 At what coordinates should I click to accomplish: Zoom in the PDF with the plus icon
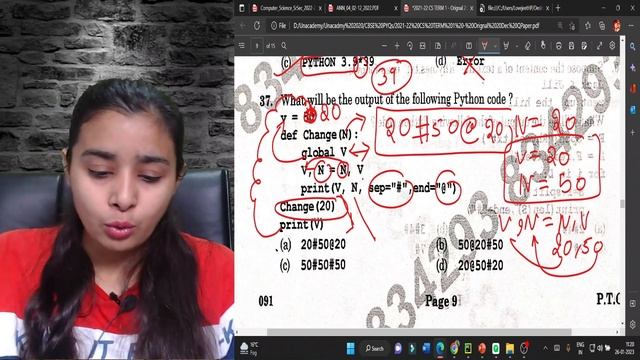[x=397, y=46]
